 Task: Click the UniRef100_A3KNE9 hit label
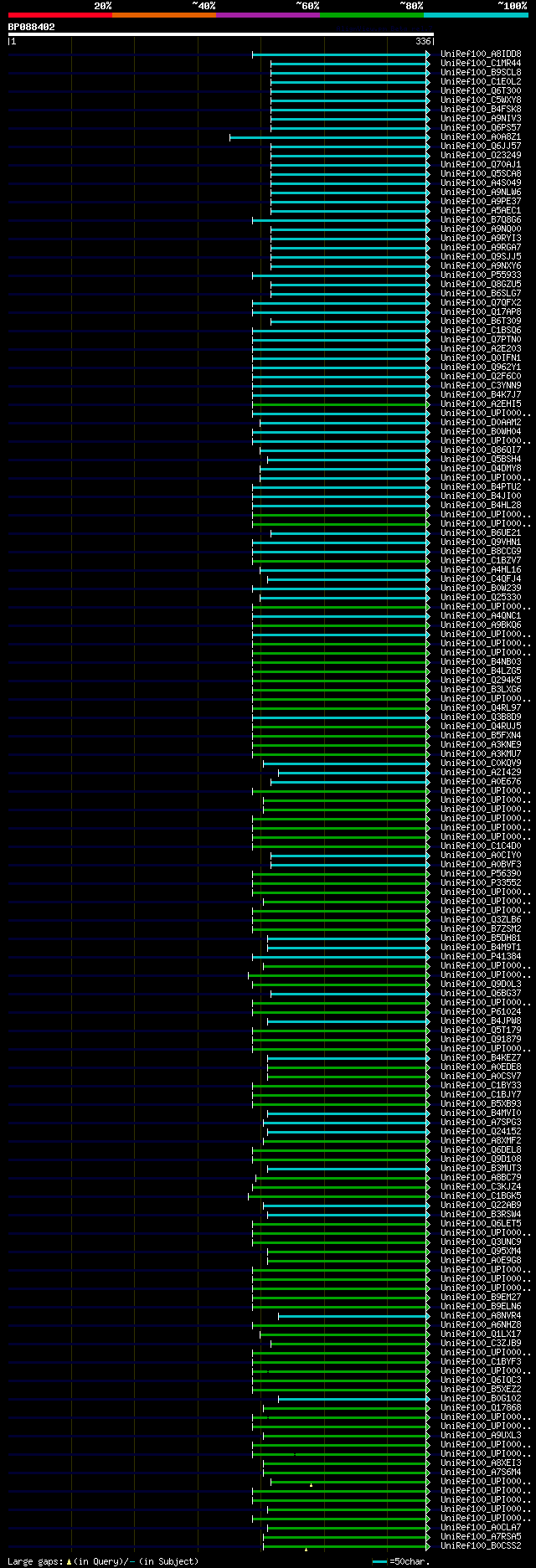(481, 745)
